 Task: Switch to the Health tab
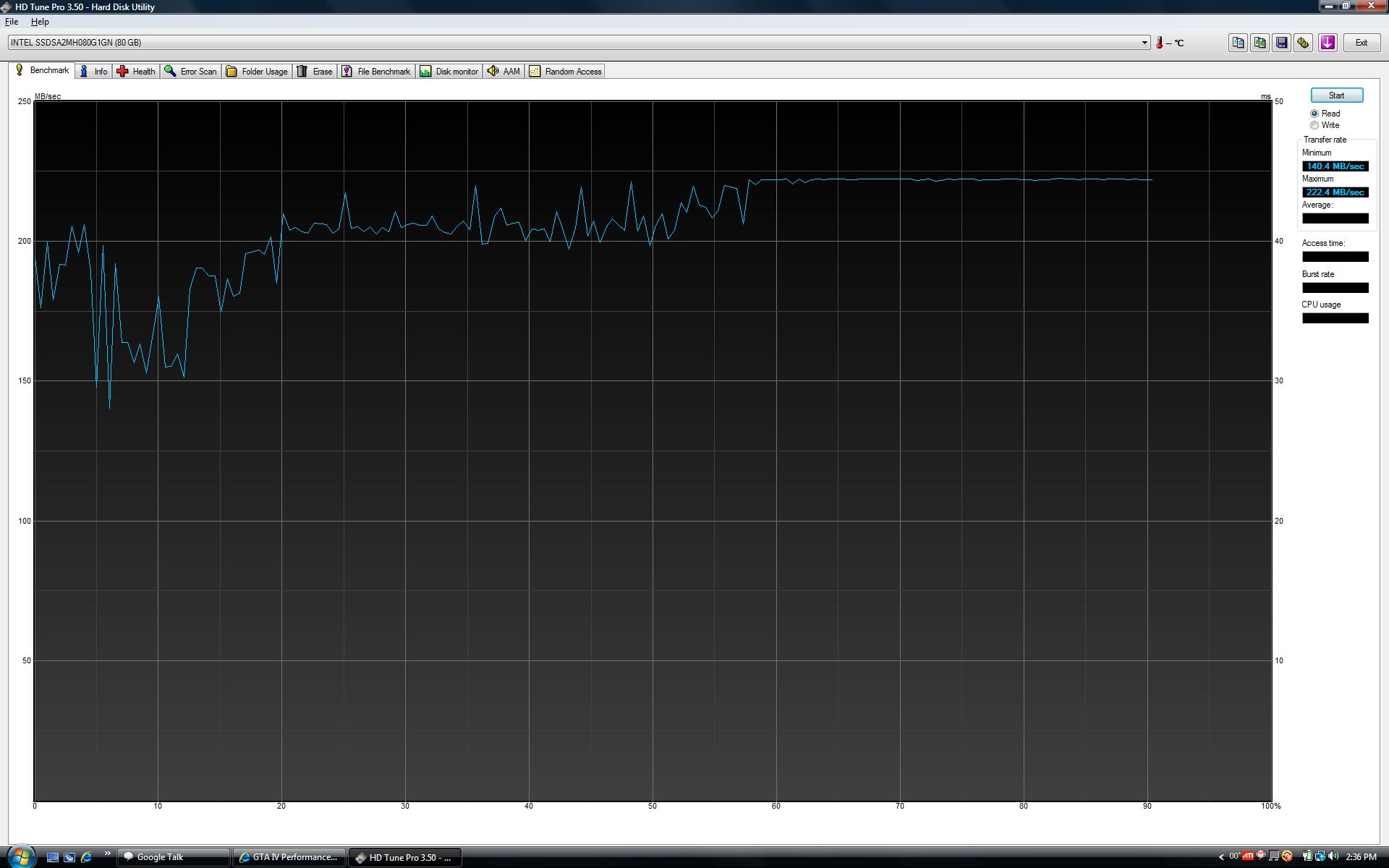(136, 71)
